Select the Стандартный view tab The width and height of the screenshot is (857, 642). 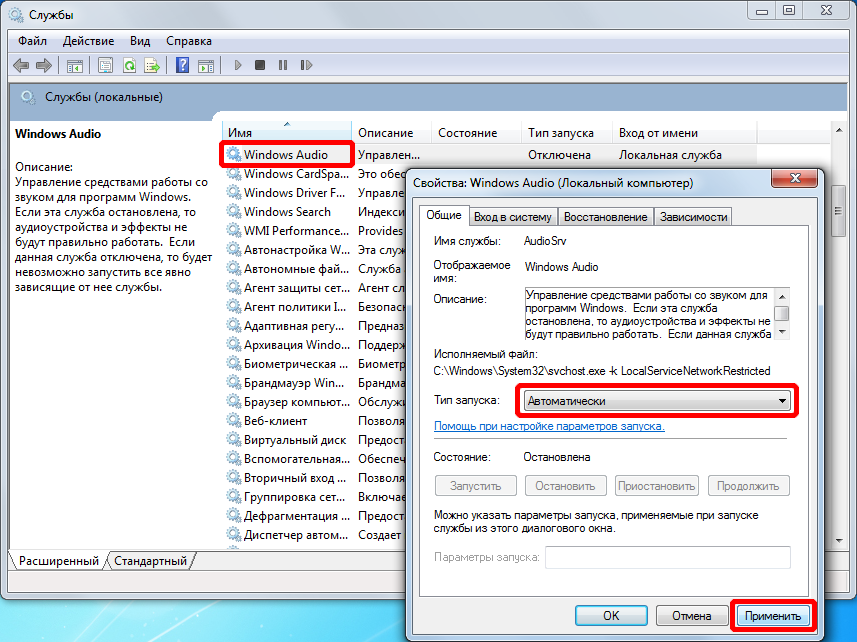150,561
